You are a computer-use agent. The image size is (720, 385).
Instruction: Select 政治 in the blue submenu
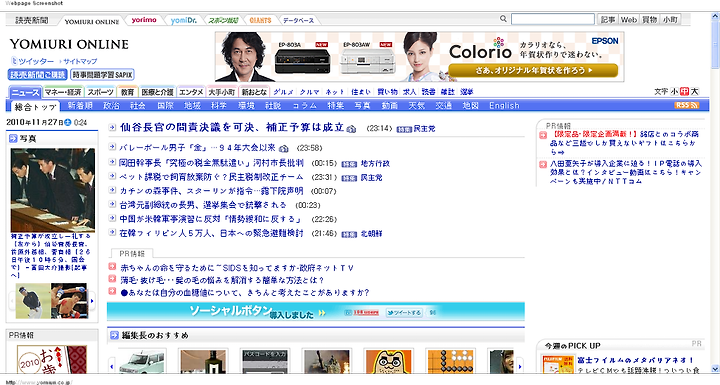point(111,106)
